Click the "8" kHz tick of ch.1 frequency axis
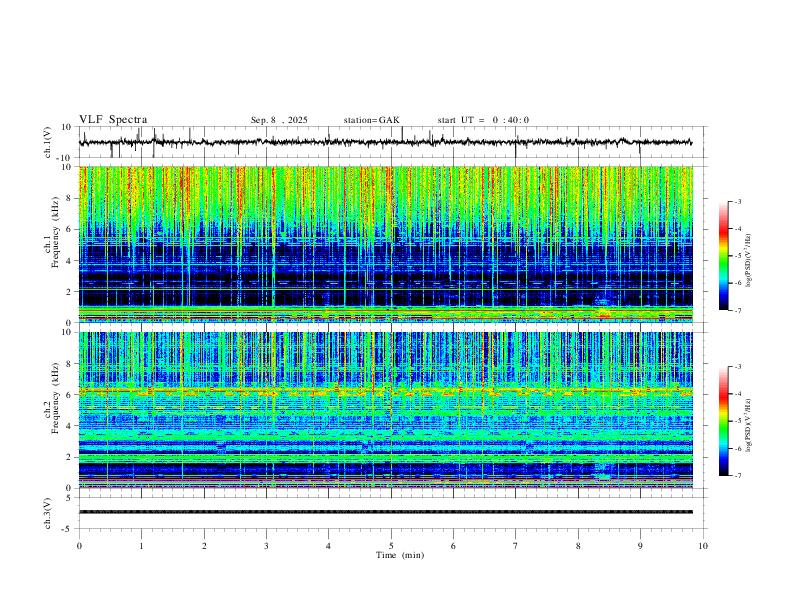This screenshot has height=612, width=792. pyautogui.click(x=70, y=198)
